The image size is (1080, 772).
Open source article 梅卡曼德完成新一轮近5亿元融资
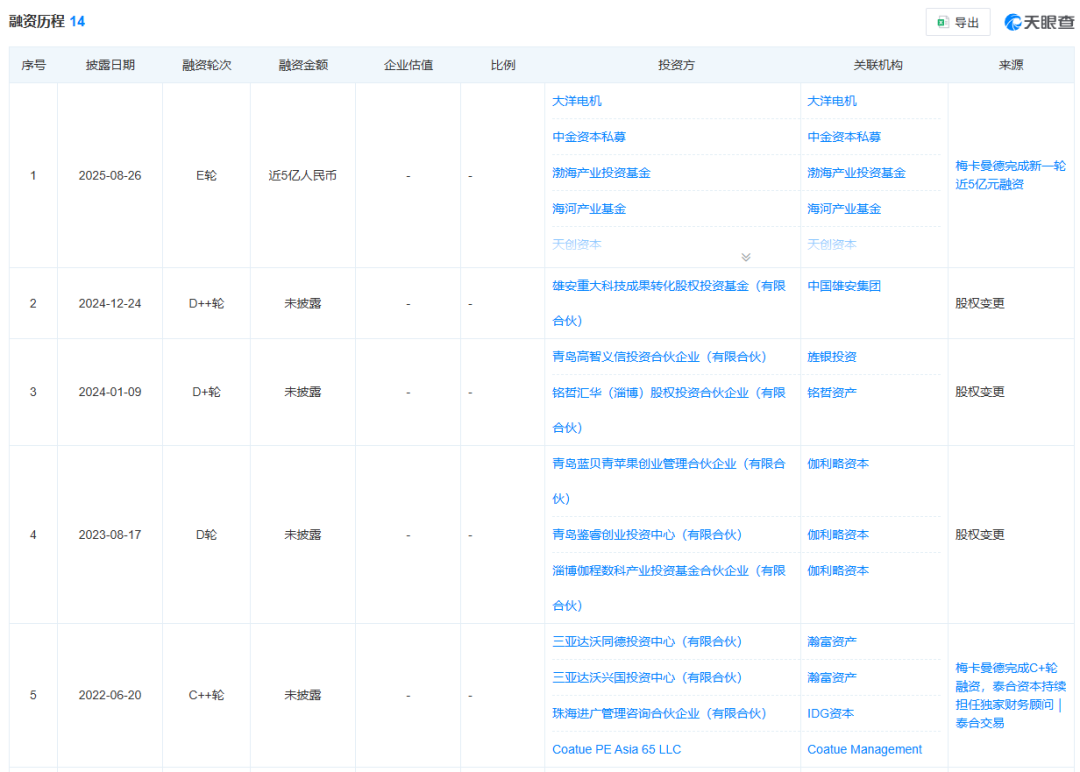point(1010,175)
